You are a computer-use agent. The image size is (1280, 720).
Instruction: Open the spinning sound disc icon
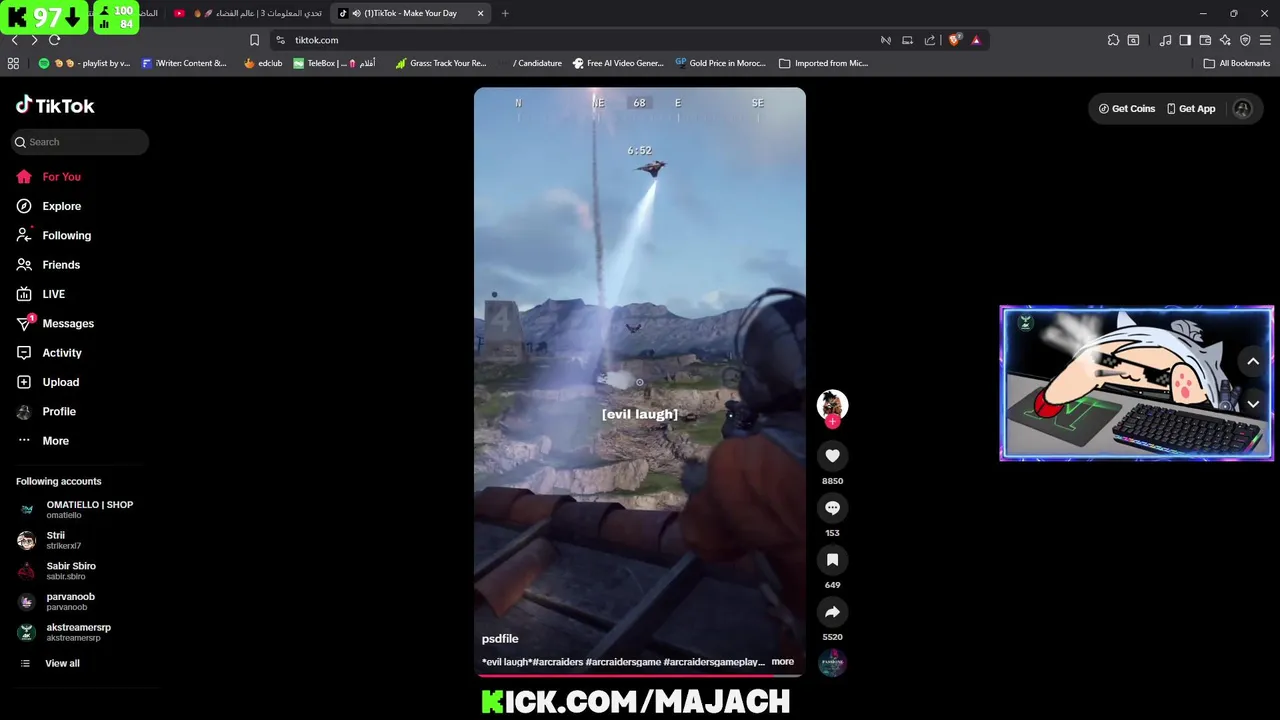tap(832, 662)
